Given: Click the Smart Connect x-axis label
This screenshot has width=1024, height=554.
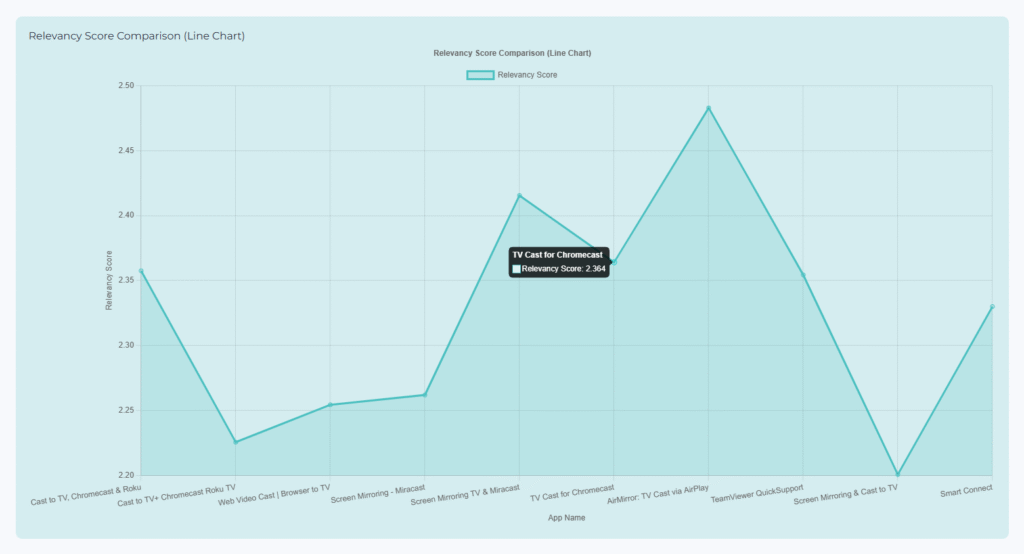Looking at the screenshot, I should click(x=966, y=490).
